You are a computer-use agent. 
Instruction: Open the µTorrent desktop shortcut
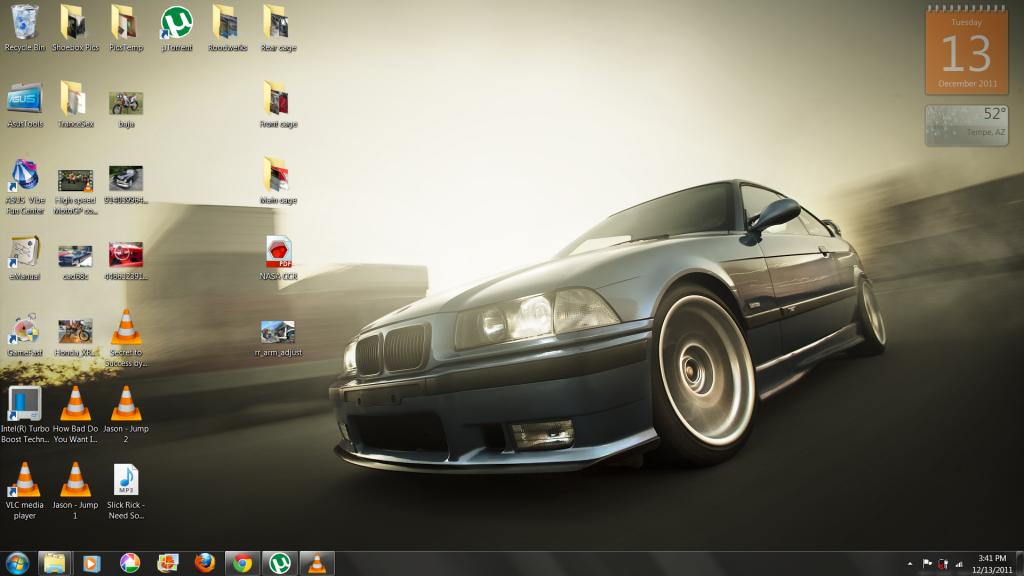click(x=177, y=22)
